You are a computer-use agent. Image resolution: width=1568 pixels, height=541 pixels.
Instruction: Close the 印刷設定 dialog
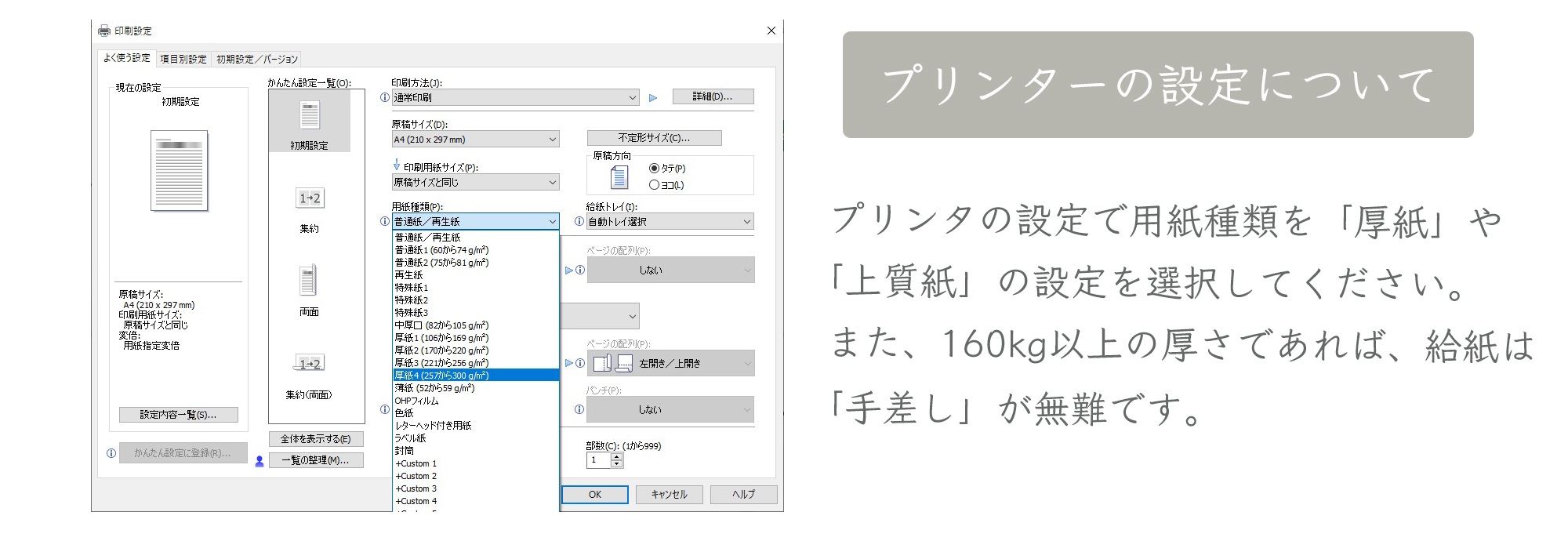[x=771, y=31]
